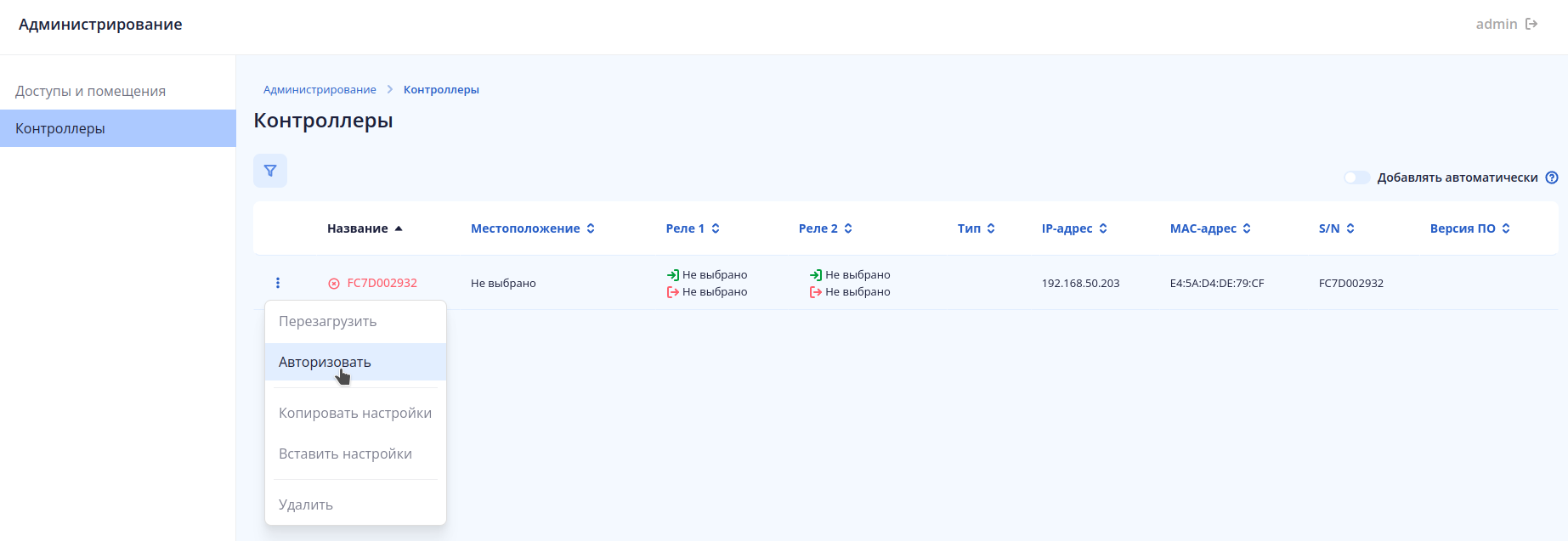Sort by Версия ПО column
The image size is (1568, 541).
[1469, 228]
